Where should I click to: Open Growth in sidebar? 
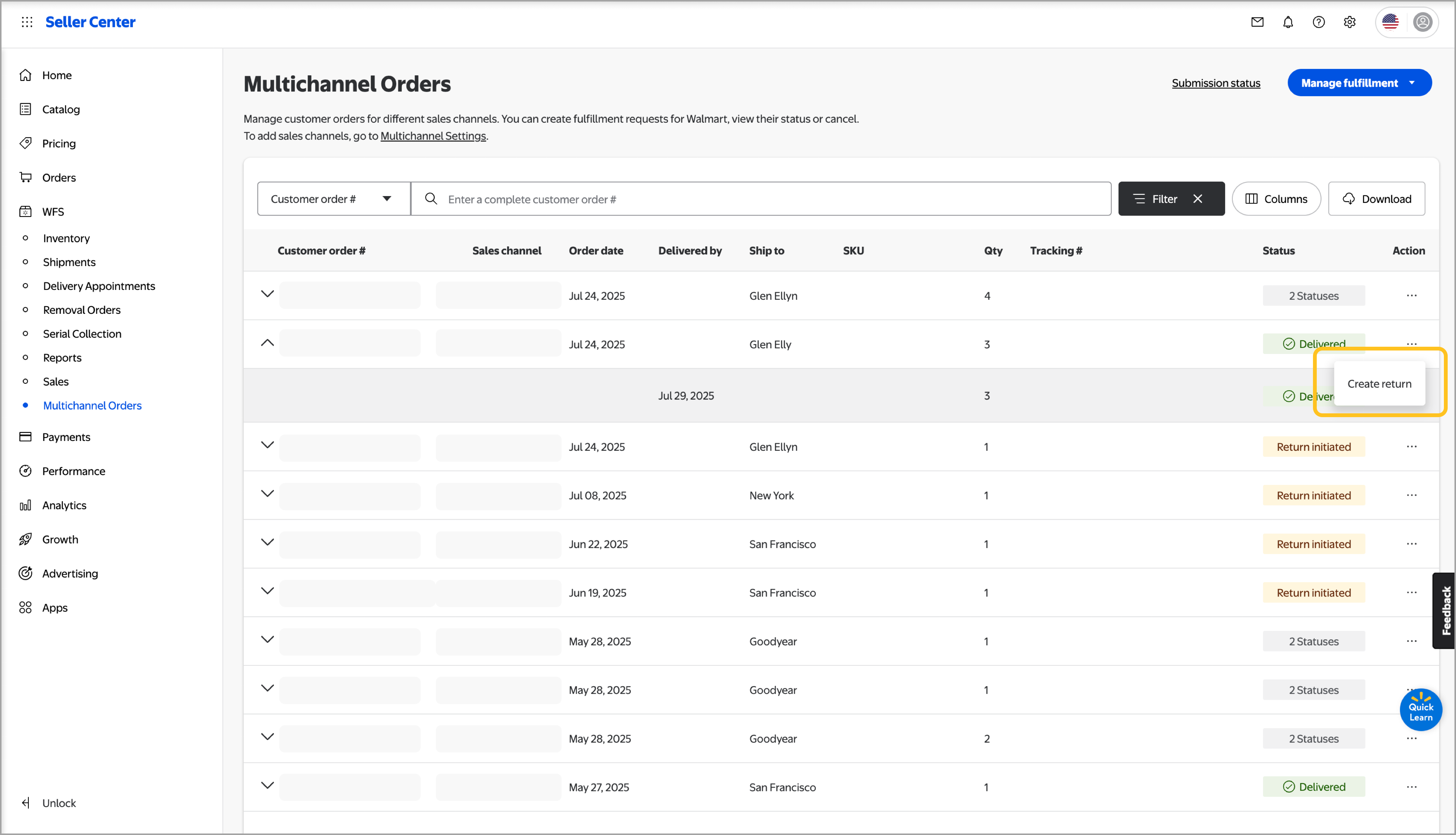[60, 539]
